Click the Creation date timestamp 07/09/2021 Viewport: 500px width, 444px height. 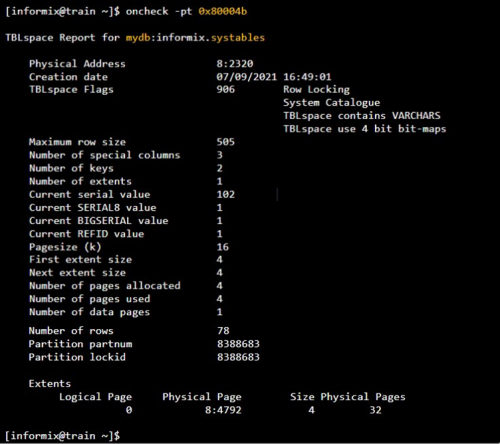[x=246, y=77]
